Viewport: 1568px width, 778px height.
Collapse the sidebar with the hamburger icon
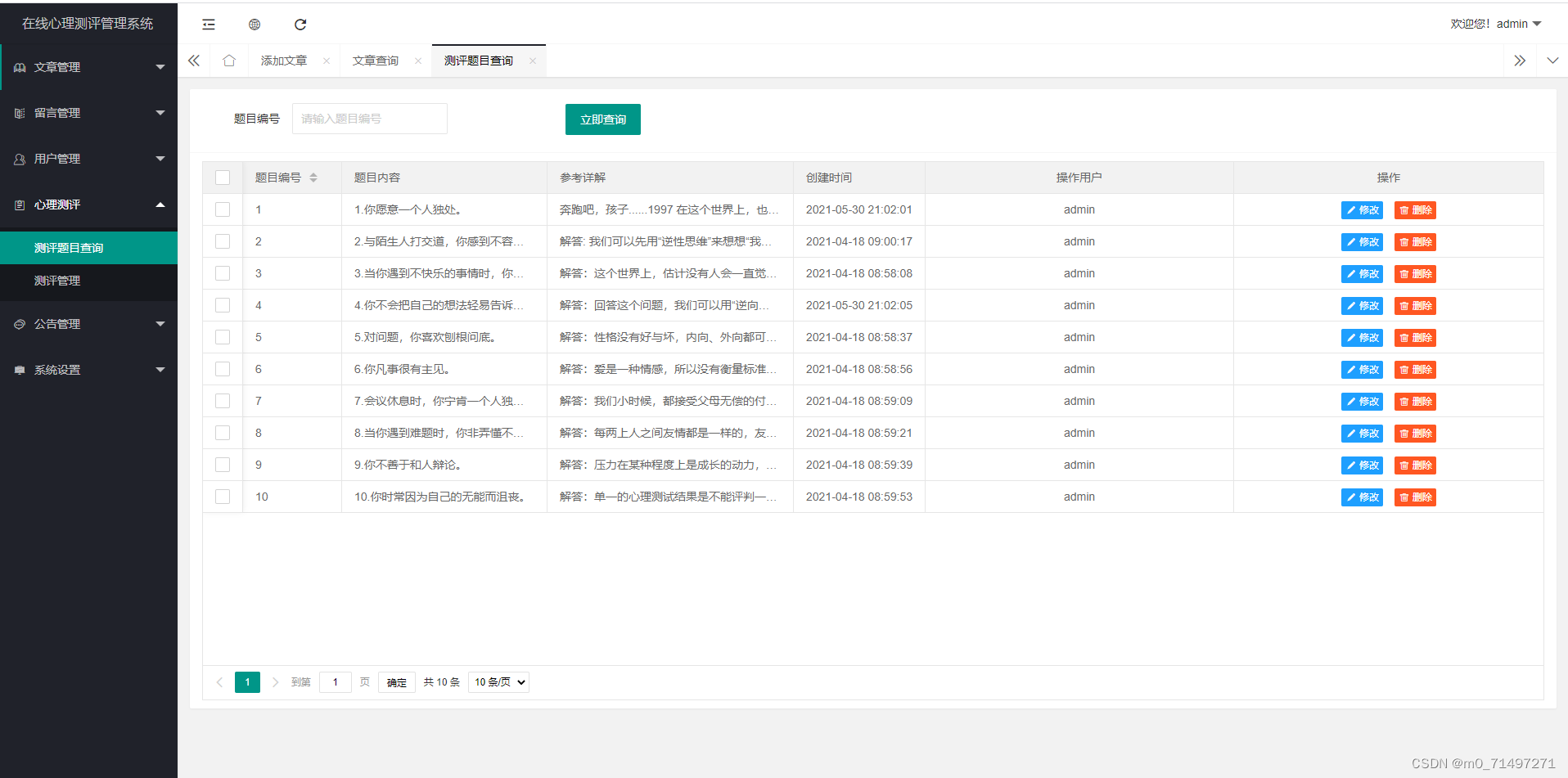click(x=209, y=24)
